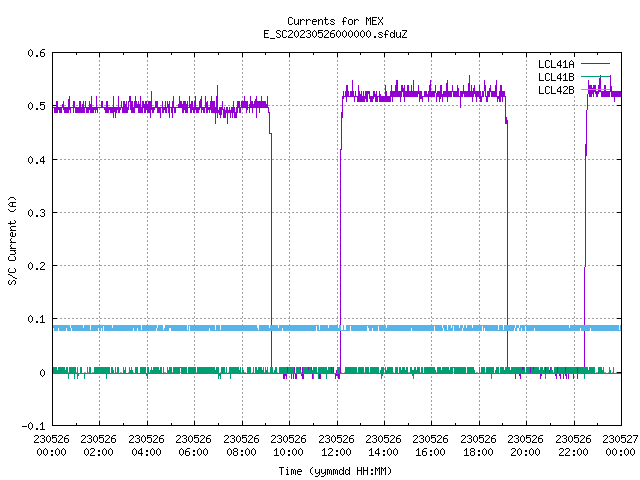Click the 0.3 y-axis tick label
Screen dimensions: 640x480
pos(36,213)
